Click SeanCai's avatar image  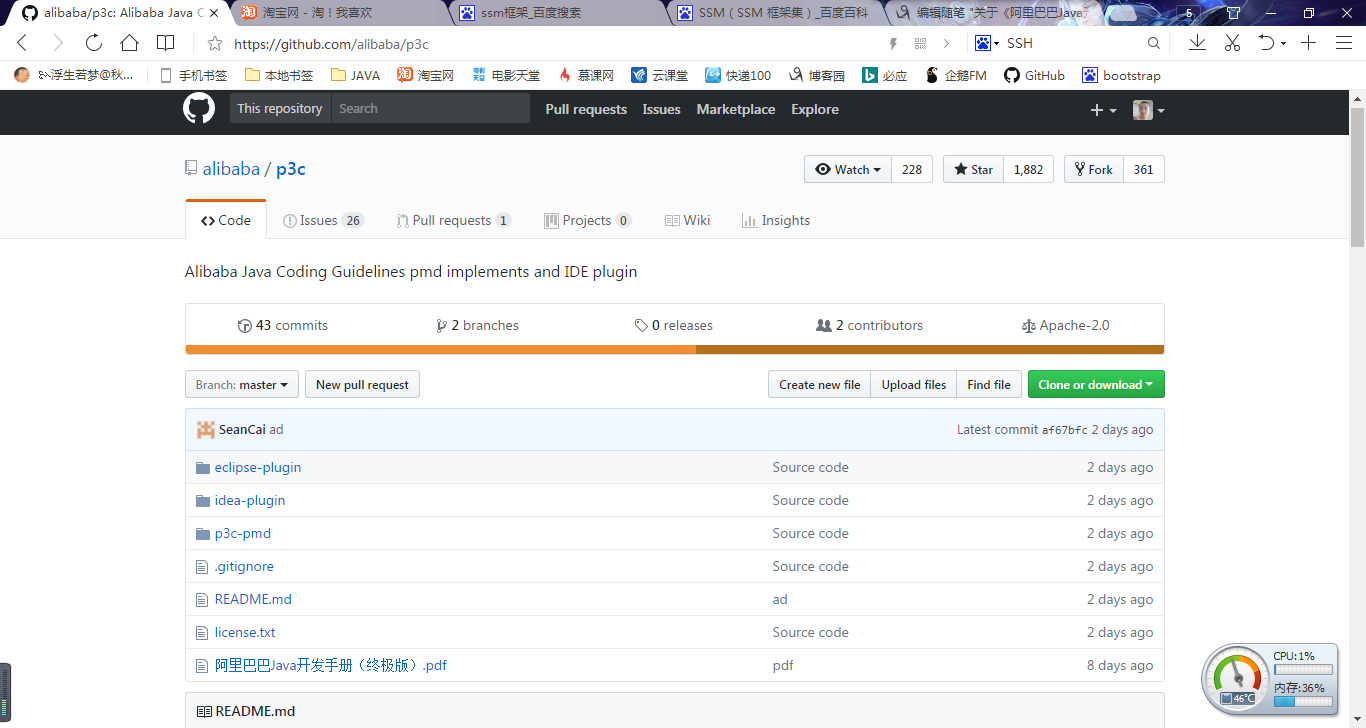click(x=206, y=429)
